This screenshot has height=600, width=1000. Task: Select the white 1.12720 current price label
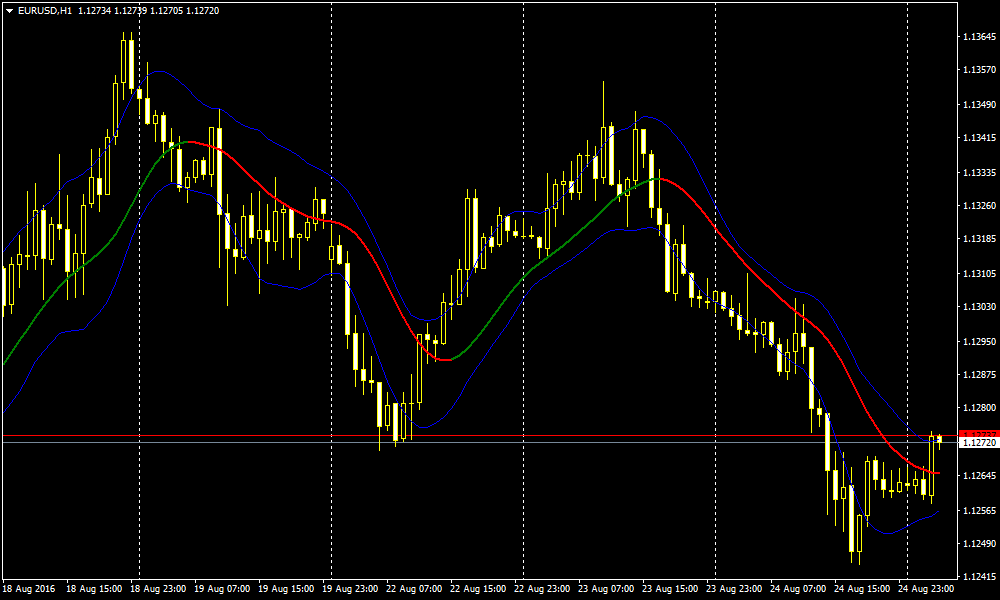[977, 442]
